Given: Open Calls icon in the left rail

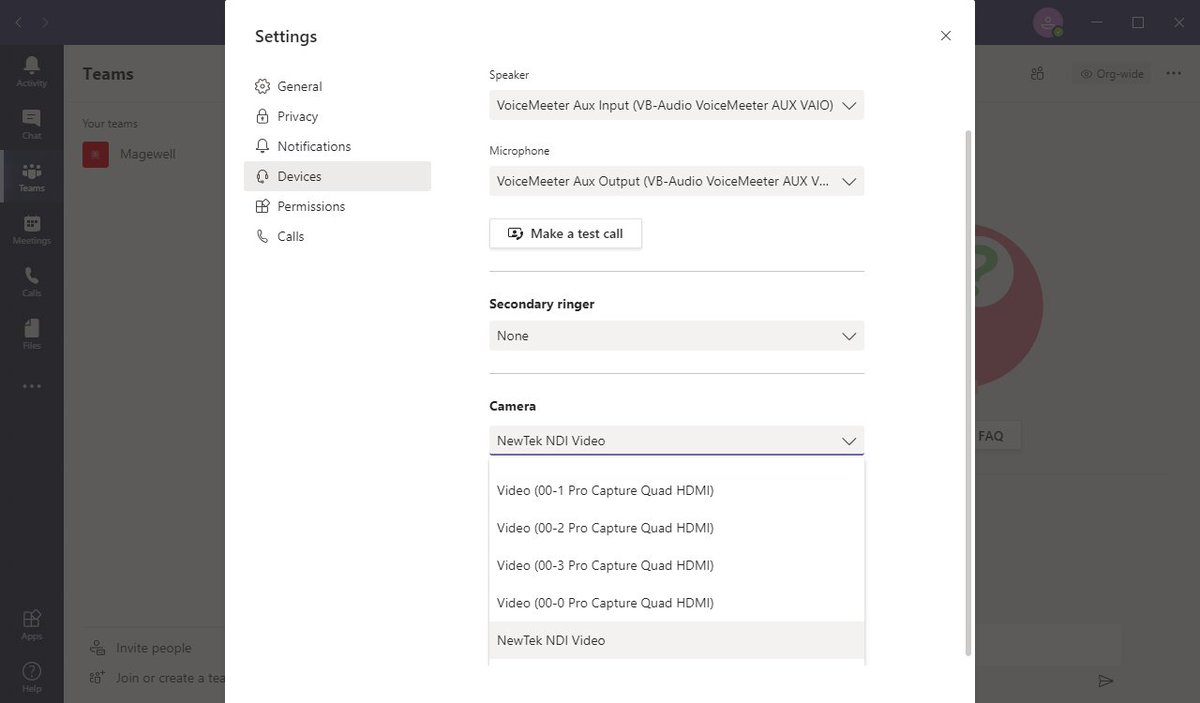Looking at the screenshot, I should [x=31, y=282].
